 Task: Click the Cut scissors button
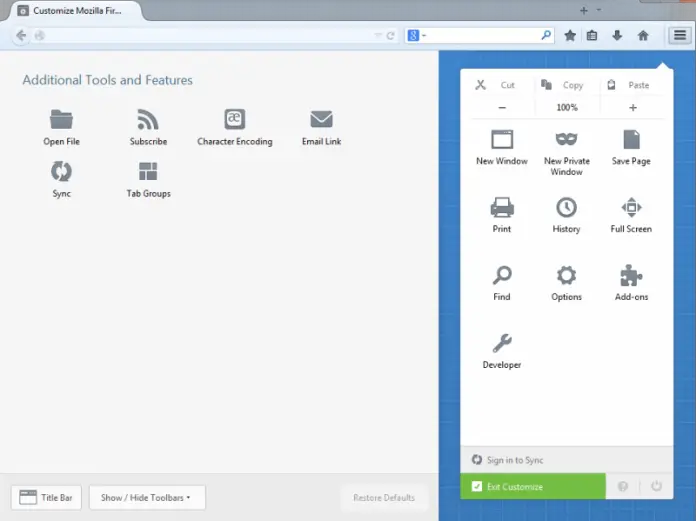[x=495, y=85]
